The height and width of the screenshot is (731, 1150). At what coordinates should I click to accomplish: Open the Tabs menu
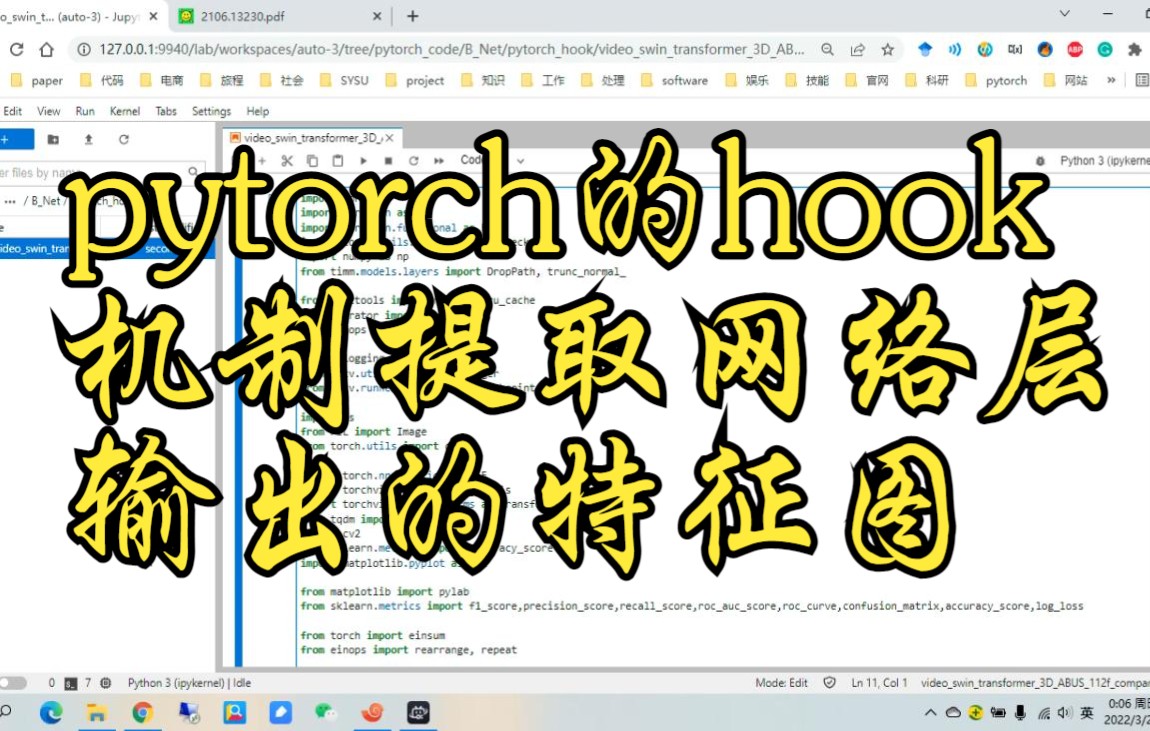click(x=166, y=111)
